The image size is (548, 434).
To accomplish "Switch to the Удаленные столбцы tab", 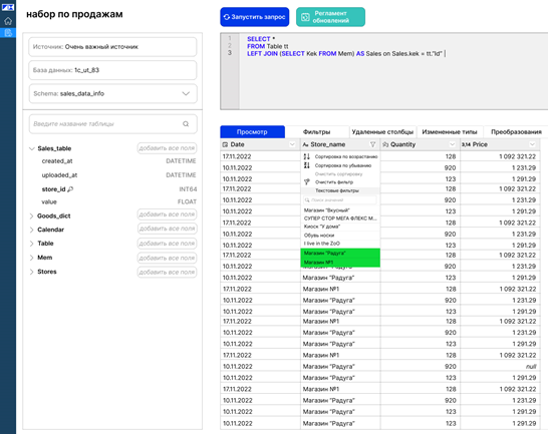I will (383, 132).
